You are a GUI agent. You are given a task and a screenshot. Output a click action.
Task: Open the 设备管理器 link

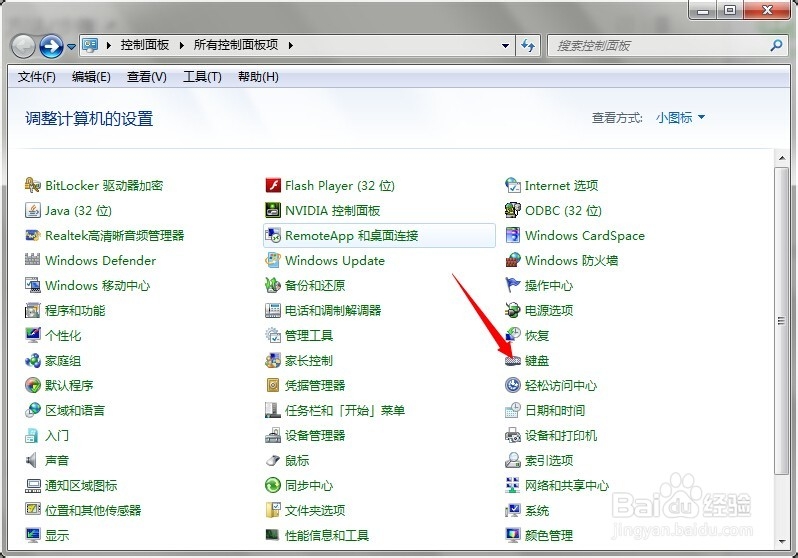click(315, 435)
